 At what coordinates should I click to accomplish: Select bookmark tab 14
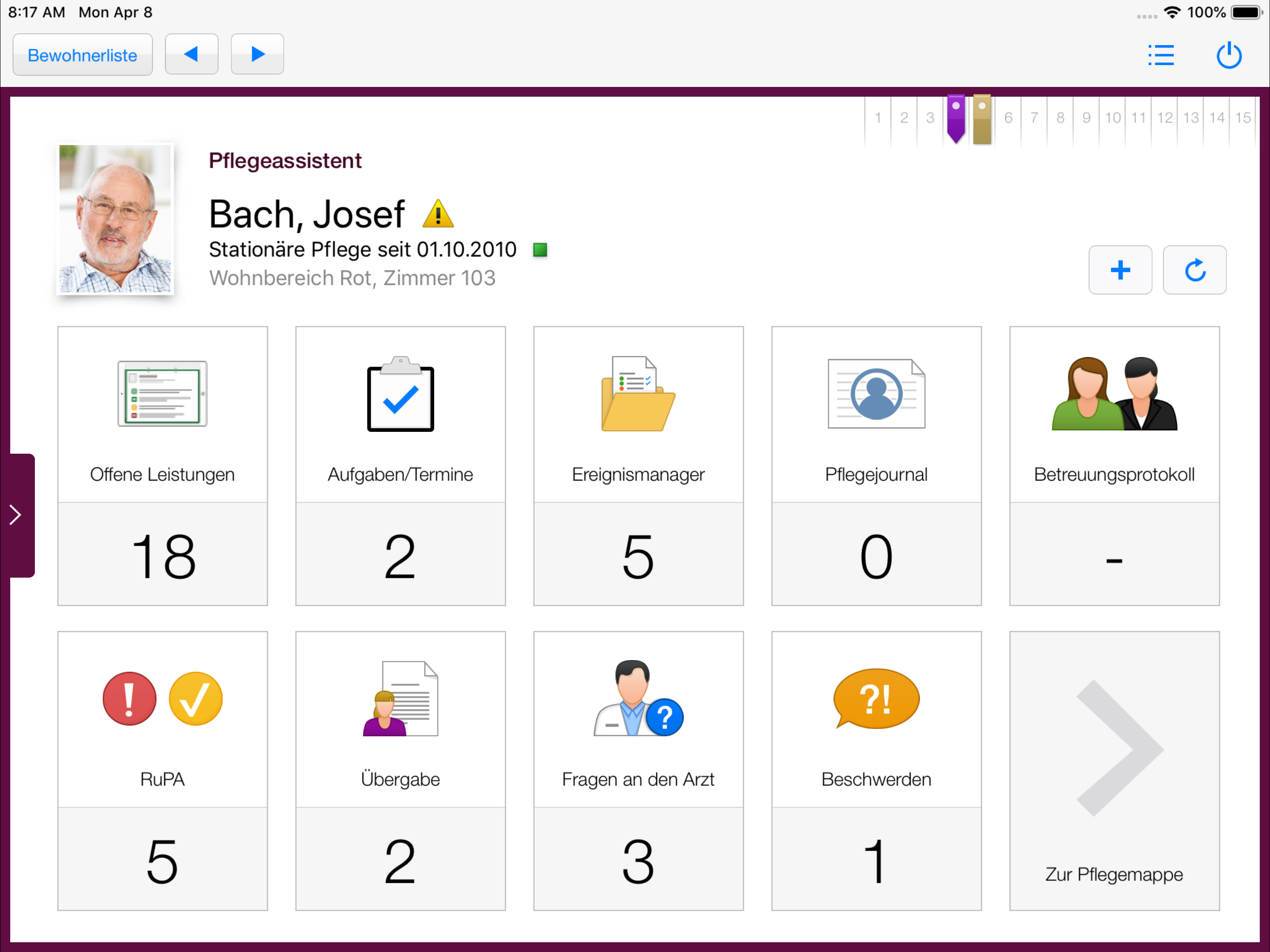pyautogui.click(x=1217, y=118)
